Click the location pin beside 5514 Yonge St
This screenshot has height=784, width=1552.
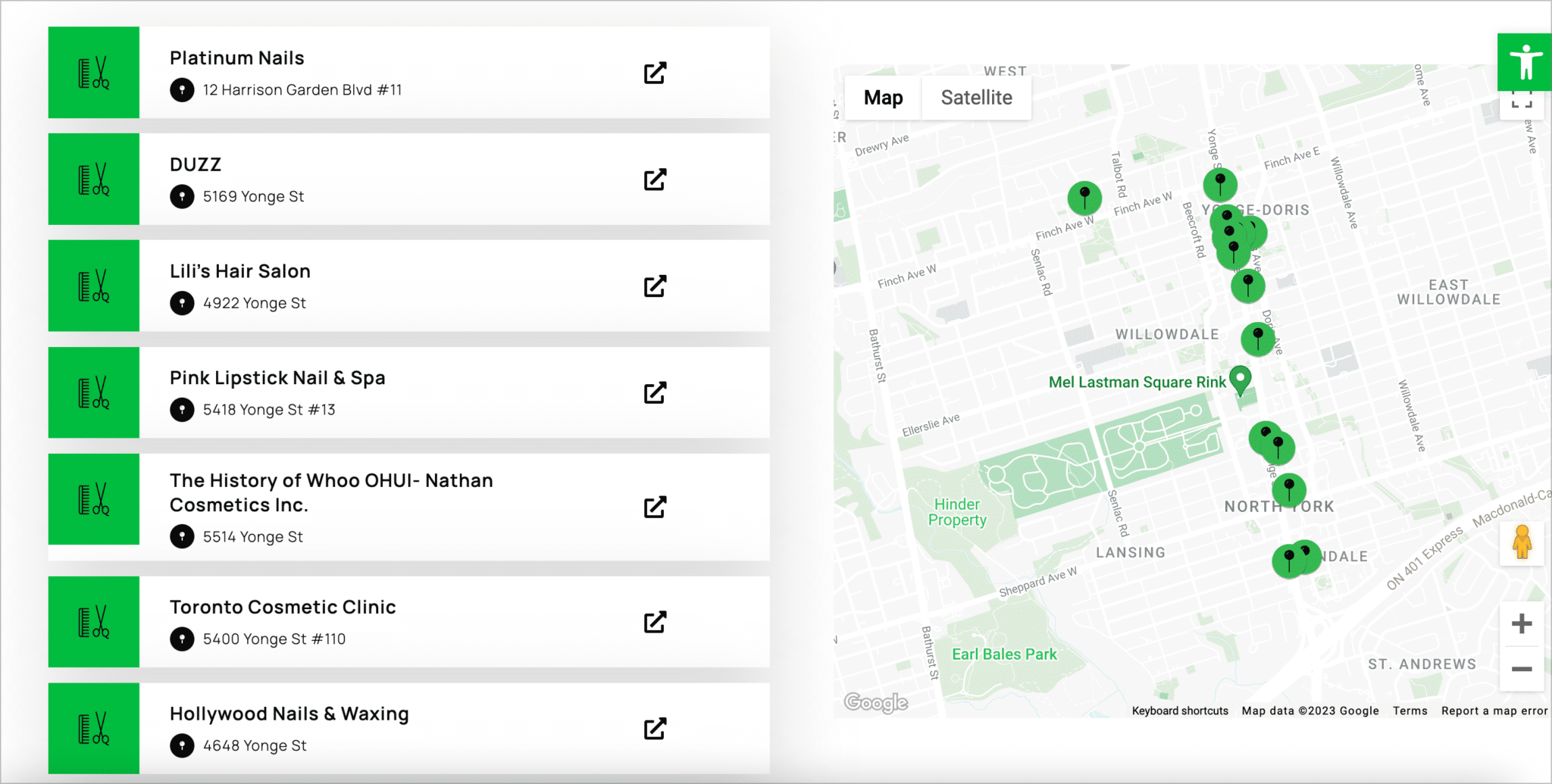(183, 537)
